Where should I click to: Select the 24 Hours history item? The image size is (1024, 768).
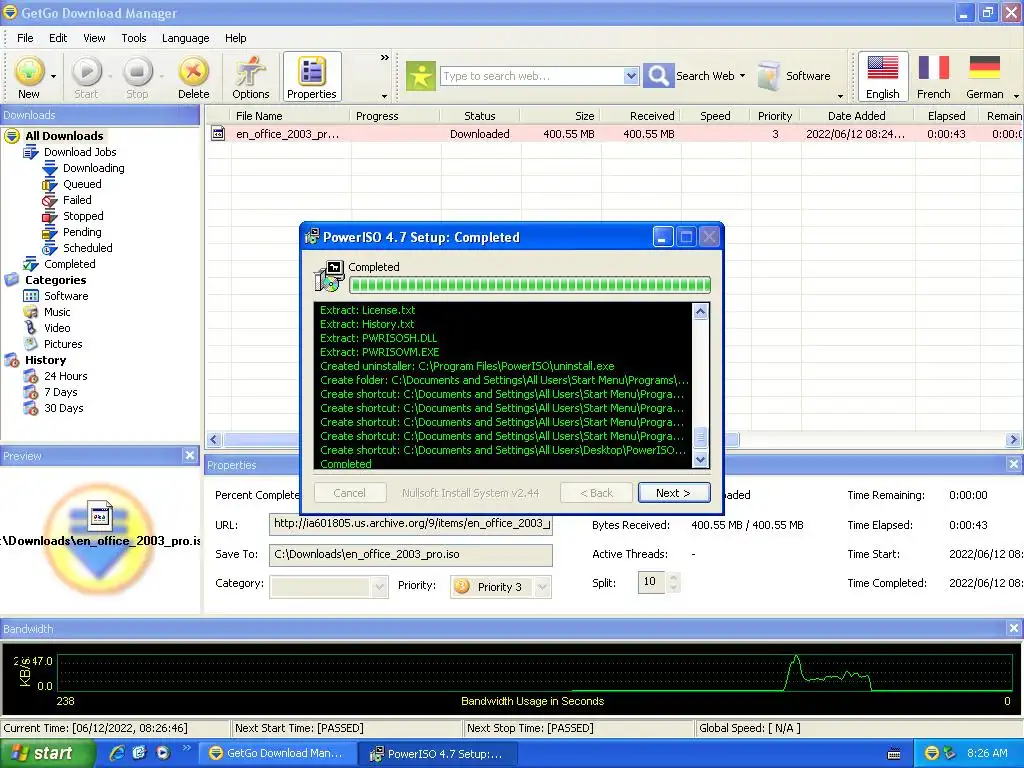point(65,376)
